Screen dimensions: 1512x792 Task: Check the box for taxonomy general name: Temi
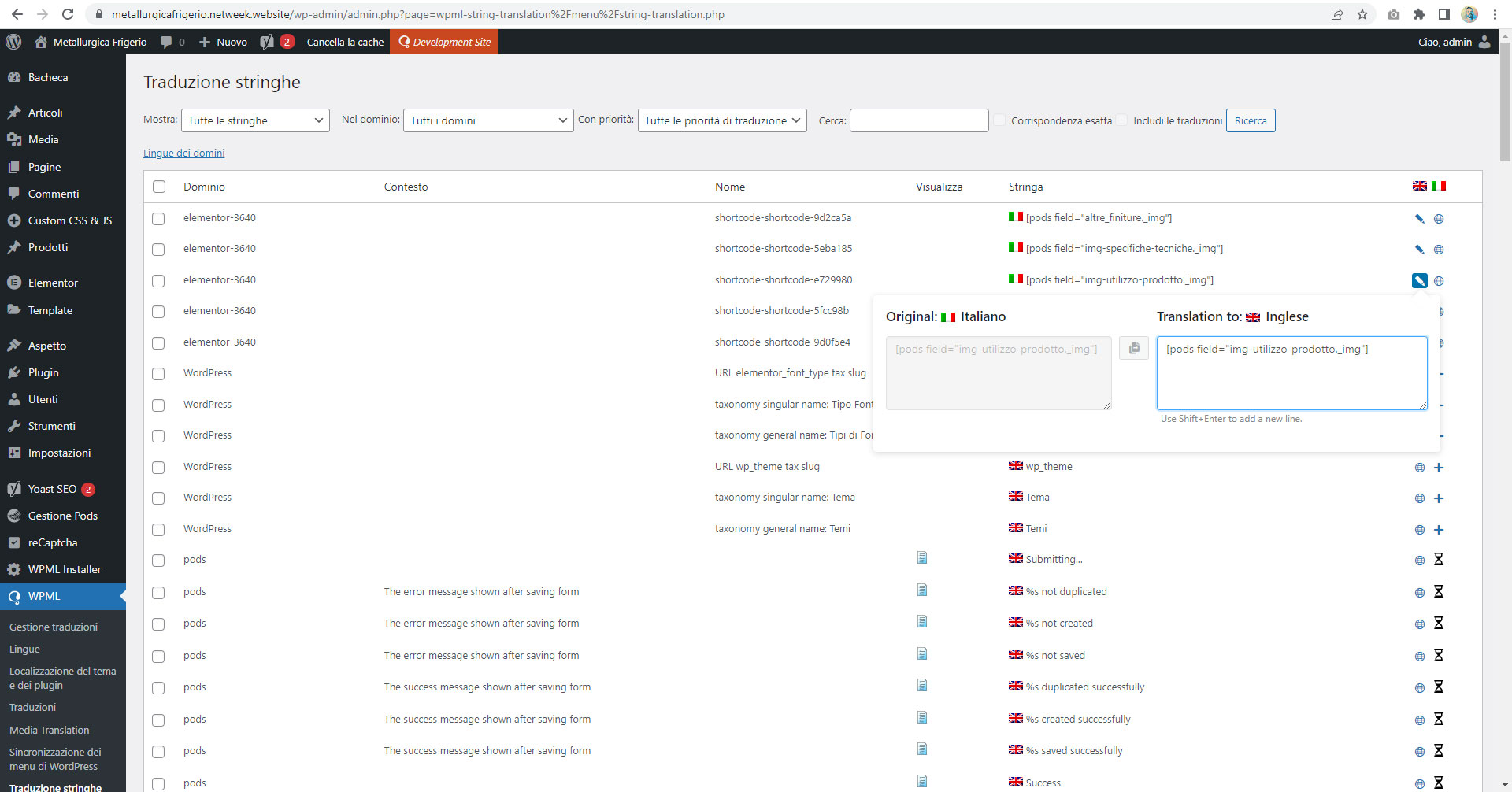pos(158,530)
